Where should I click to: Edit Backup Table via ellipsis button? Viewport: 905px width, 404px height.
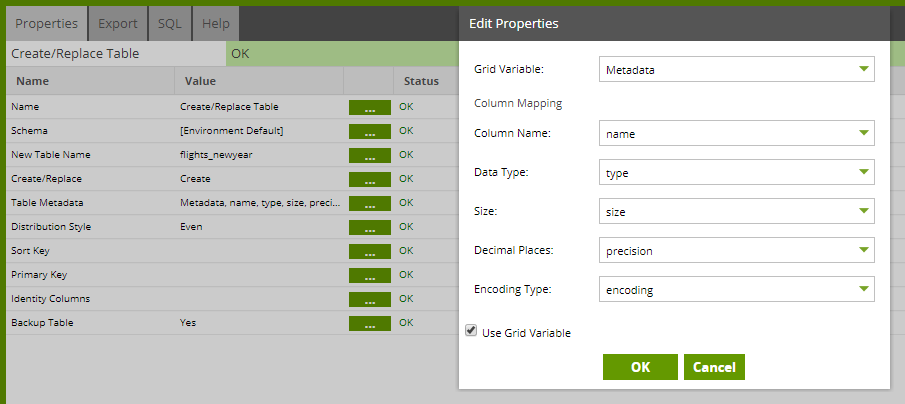coord(370,323)
